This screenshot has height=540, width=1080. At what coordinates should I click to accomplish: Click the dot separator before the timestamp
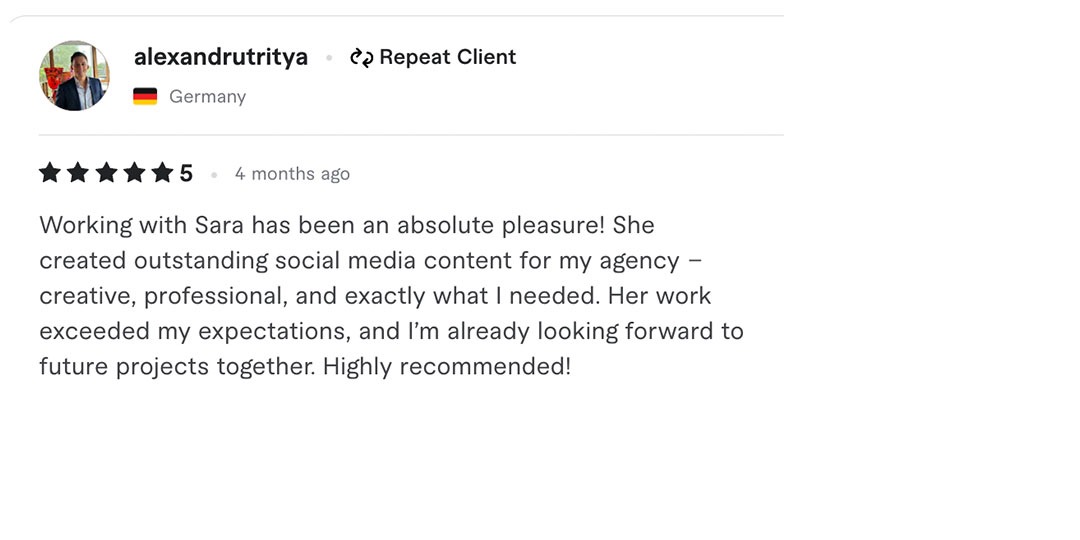[214, 175]
